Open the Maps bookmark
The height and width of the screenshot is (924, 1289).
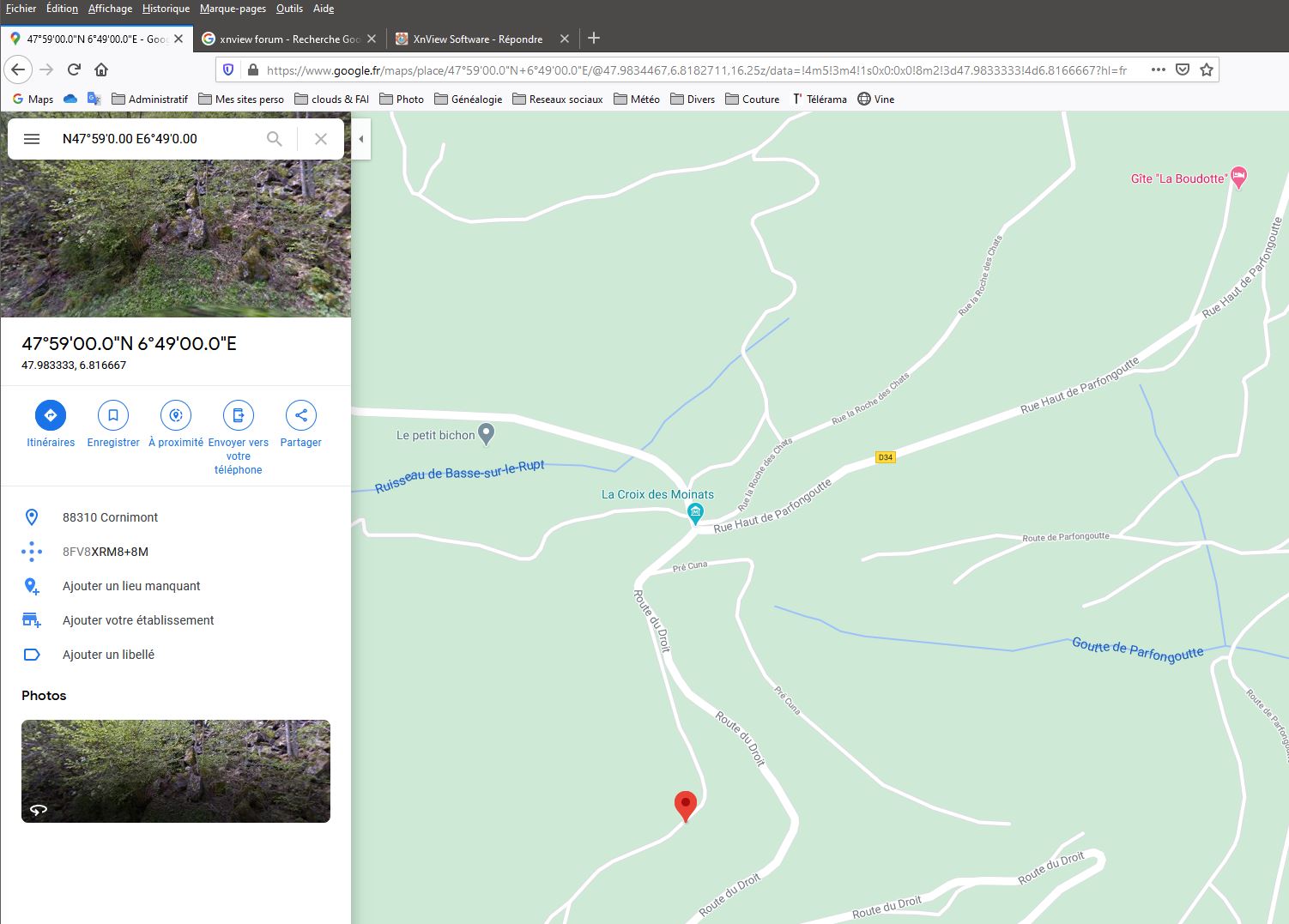33,100
